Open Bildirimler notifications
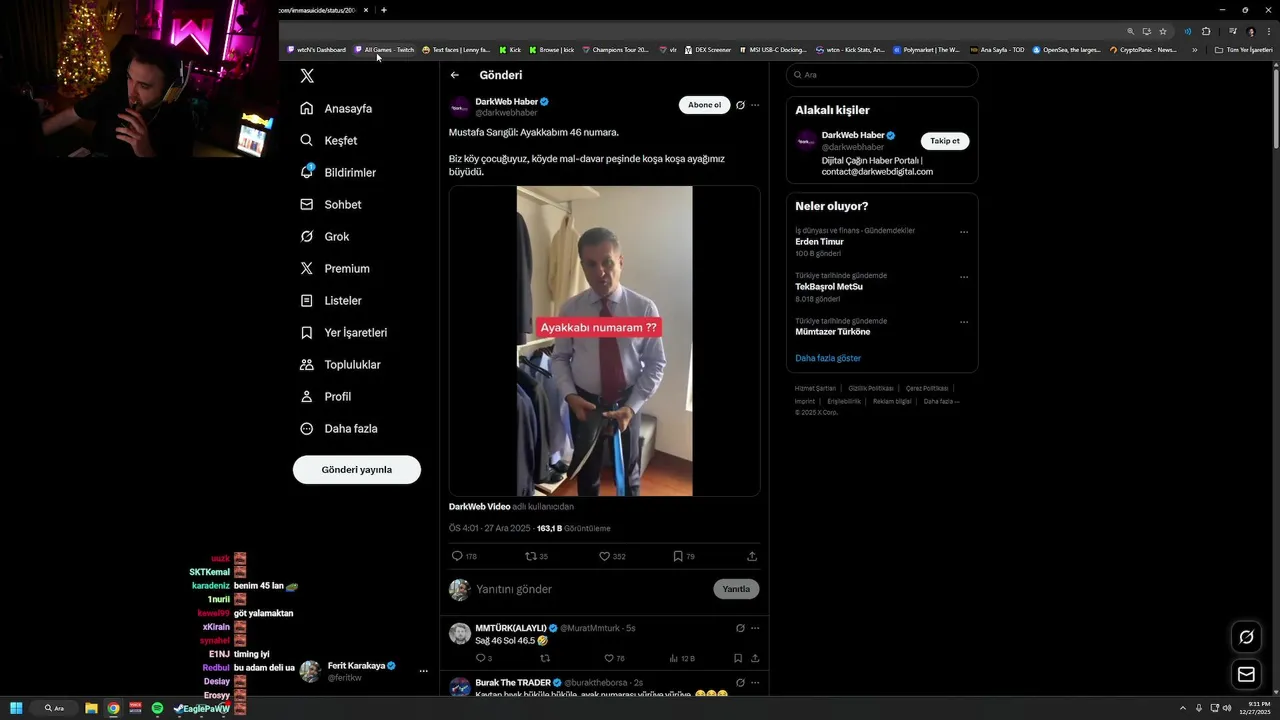 pos(338,172)
